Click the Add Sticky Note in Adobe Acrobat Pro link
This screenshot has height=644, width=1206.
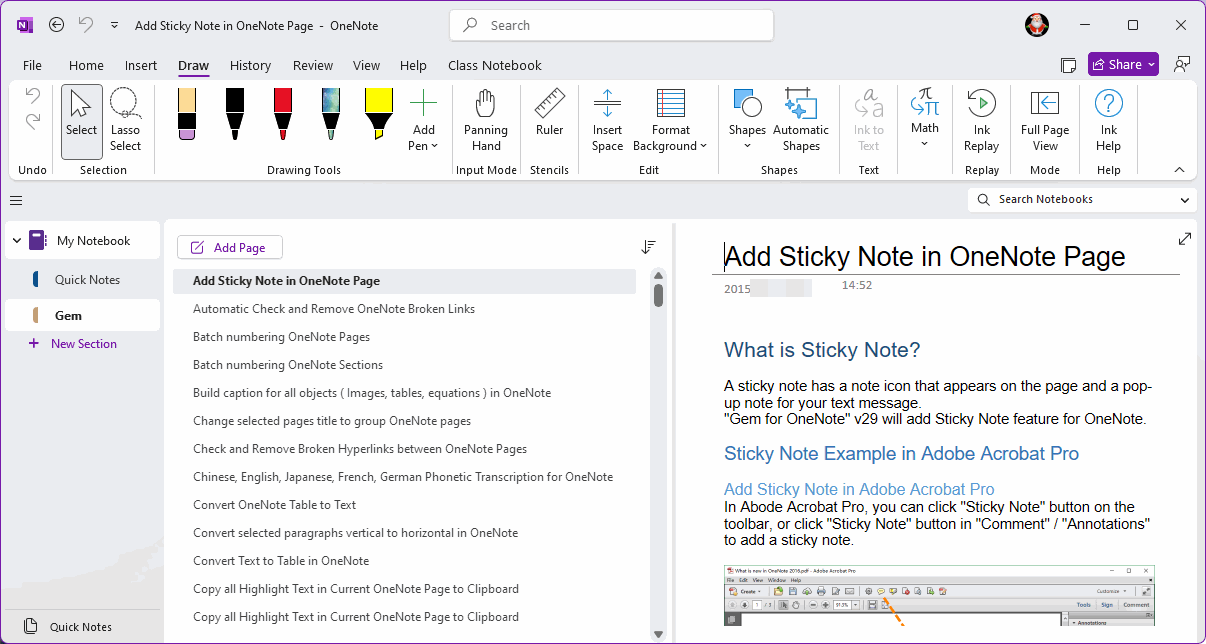[859, 489]
